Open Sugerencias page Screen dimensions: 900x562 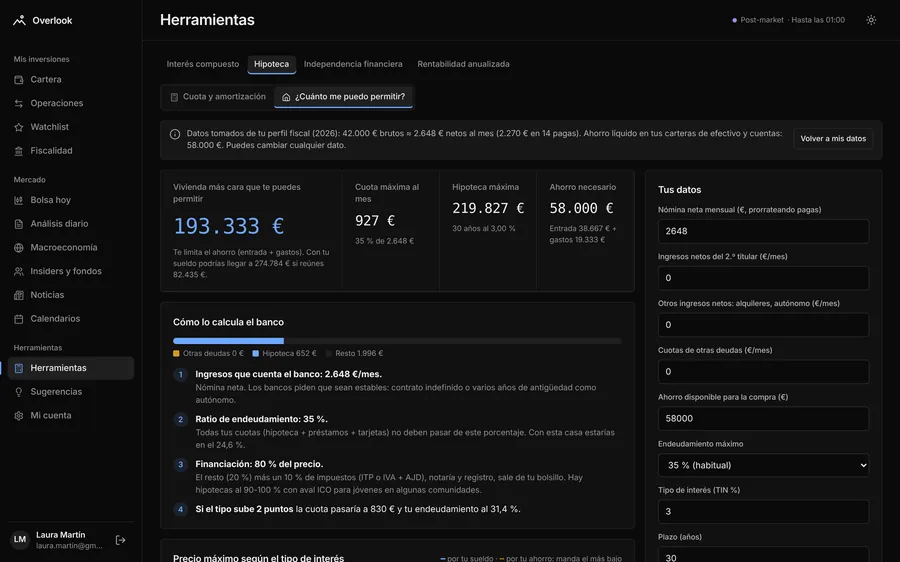point(71,392)
